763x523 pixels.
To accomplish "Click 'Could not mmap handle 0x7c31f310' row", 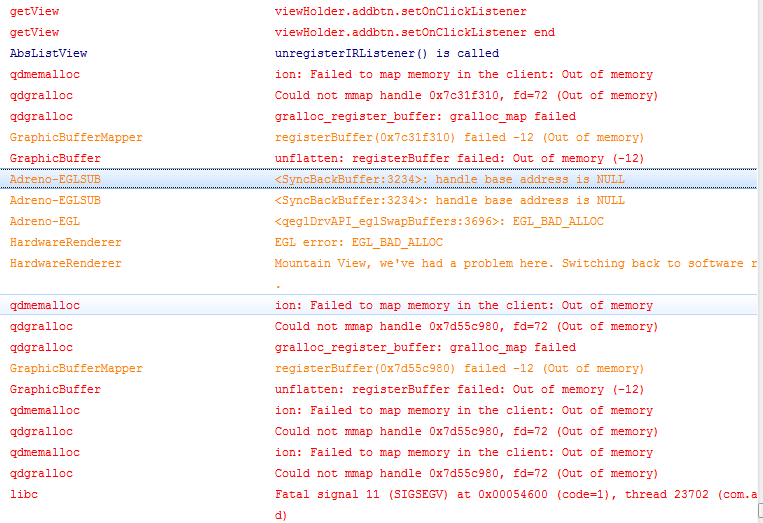I will [x=466, y=95].
